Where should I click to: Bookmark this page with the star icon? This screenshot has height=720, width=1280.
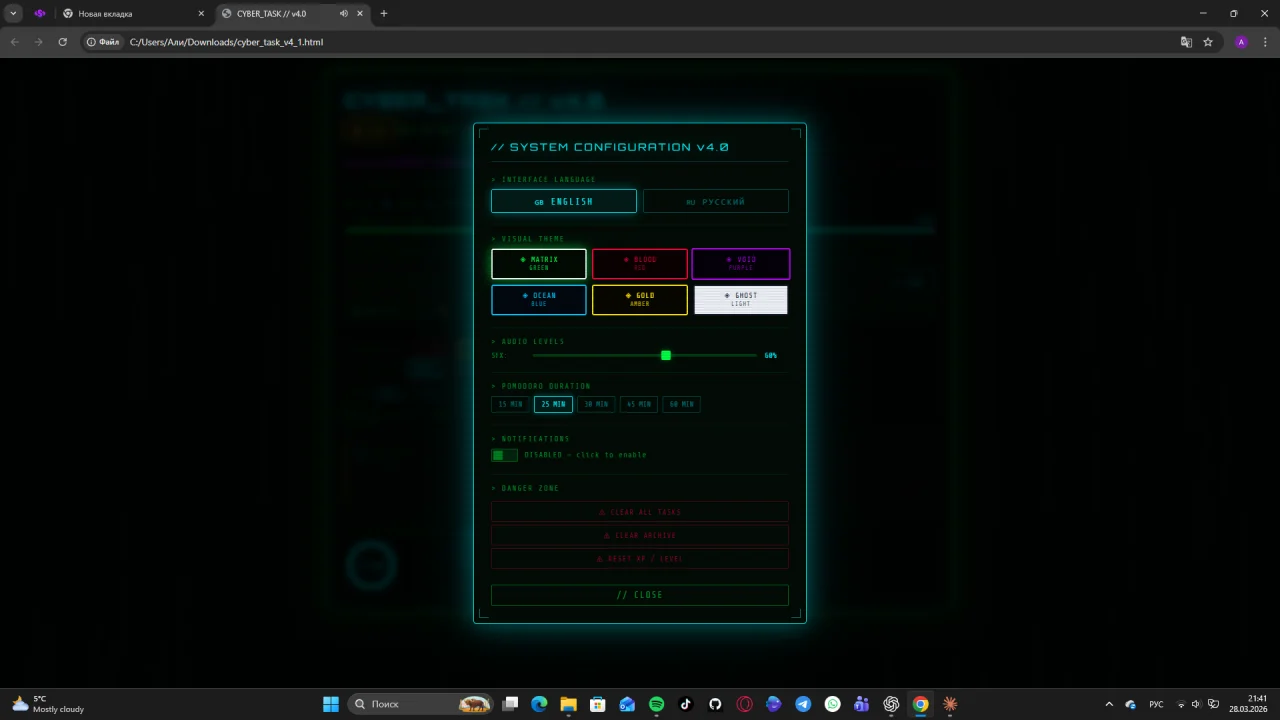(x=1208, y=42)
